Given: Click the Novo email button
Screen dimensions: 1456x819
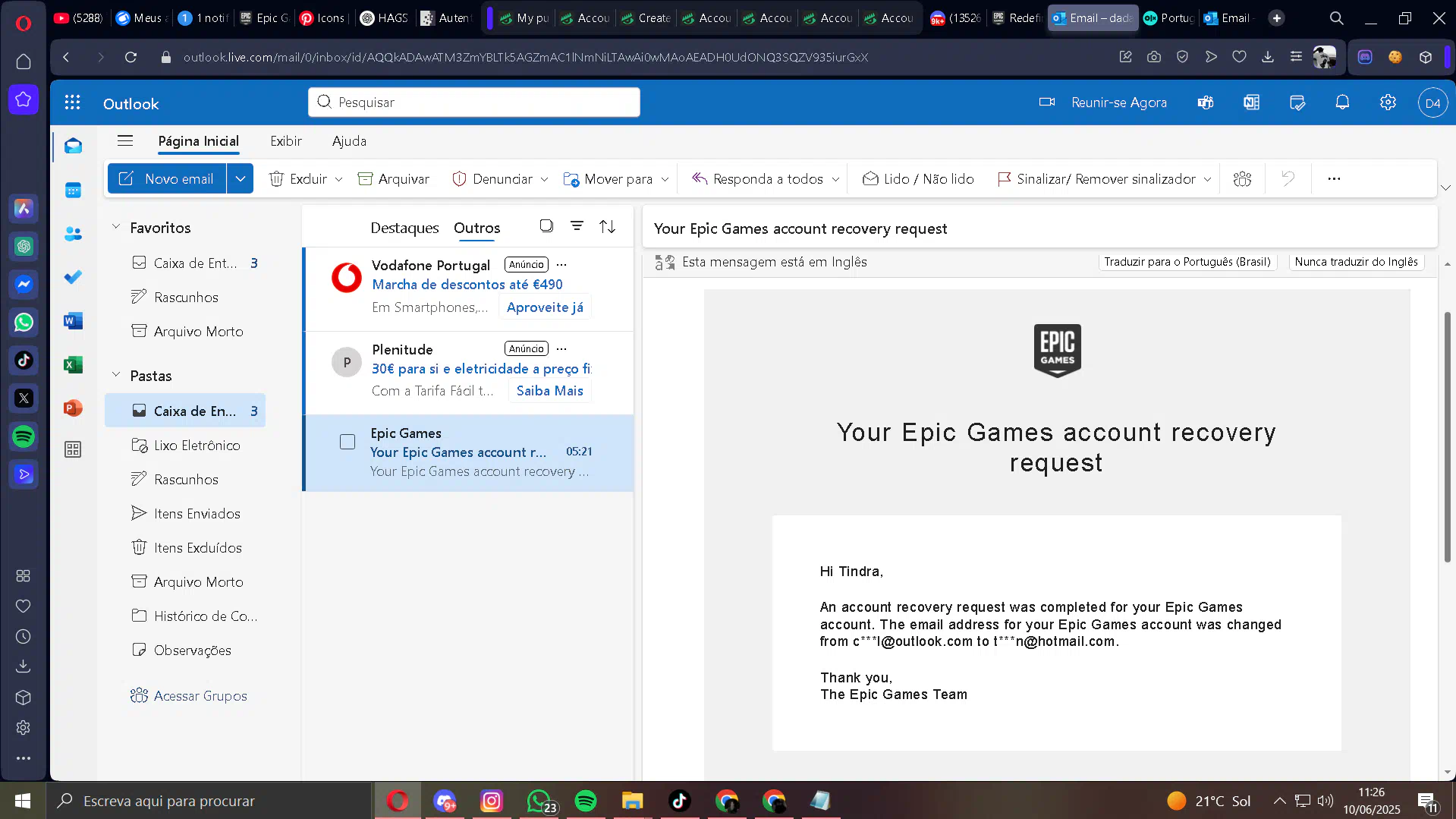Looking at the screenshot, I should [x=166, y=178].
